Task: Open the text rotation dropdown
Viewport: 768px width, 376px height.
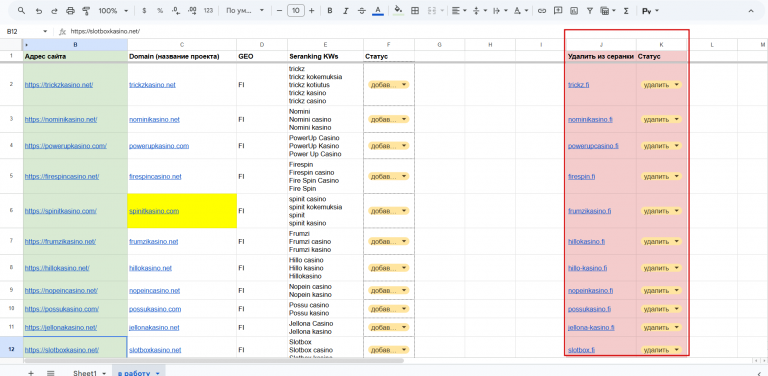Action: coord(521,11)
